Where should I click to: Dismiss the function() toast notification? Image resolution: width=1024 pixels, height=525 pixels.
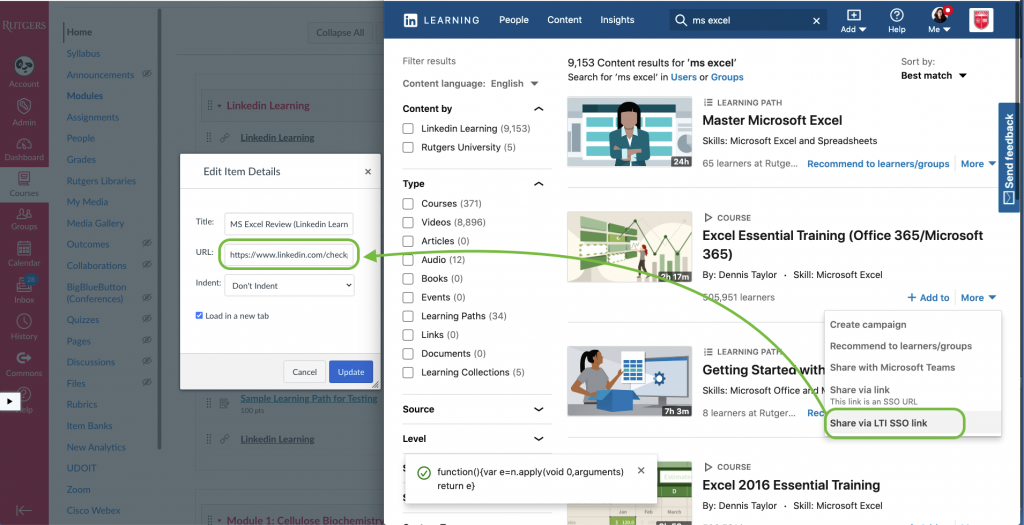click(x=641, y=470)
